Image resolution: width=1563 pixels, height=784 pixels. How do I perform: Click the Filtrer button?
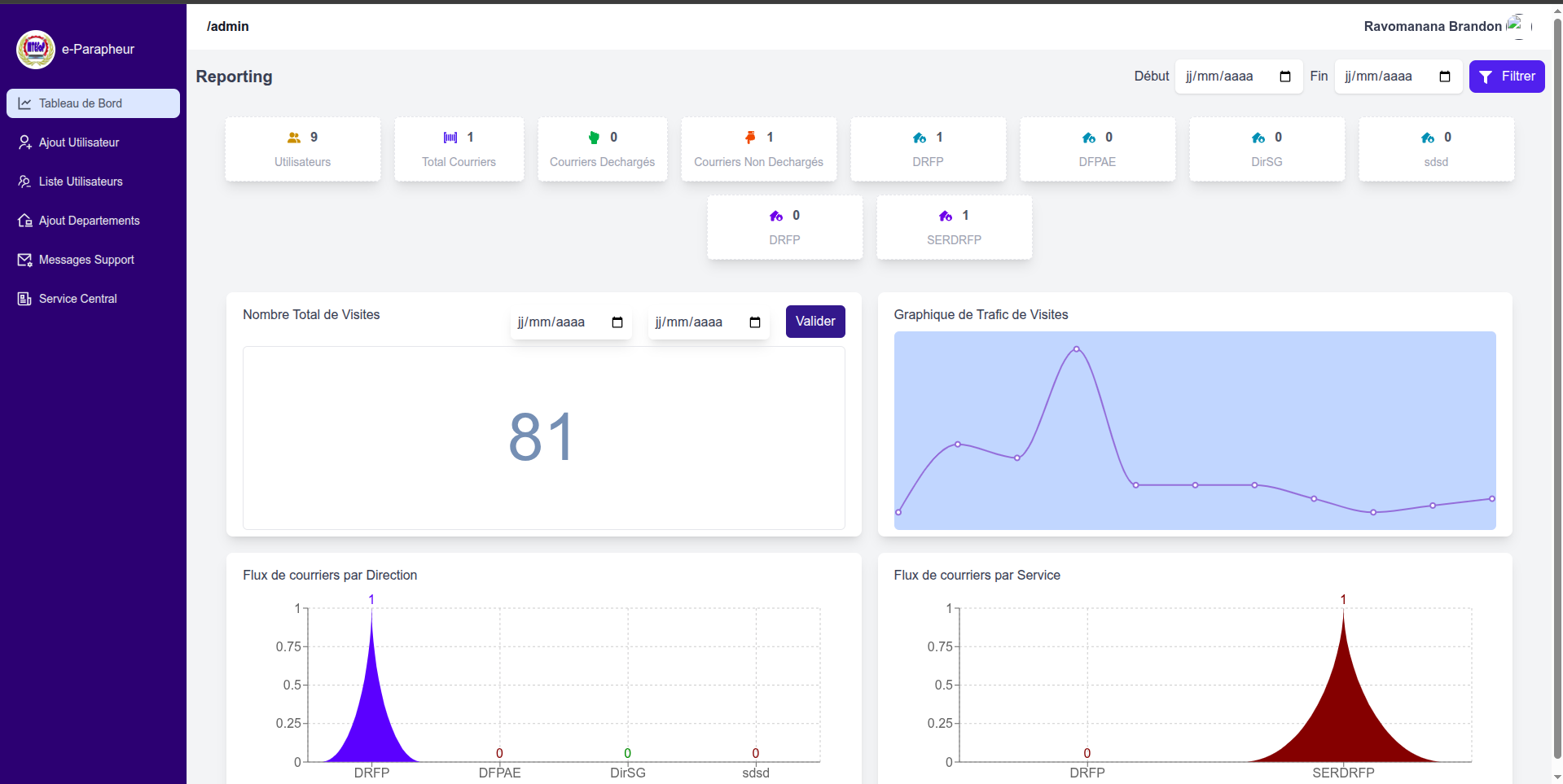tap(1507, 77)
